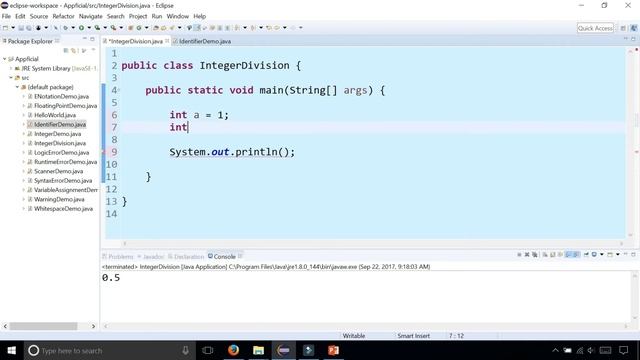Click the Task View taskbar icon
The width and height of the screenshot is (640, 360).
coord(208,350)
